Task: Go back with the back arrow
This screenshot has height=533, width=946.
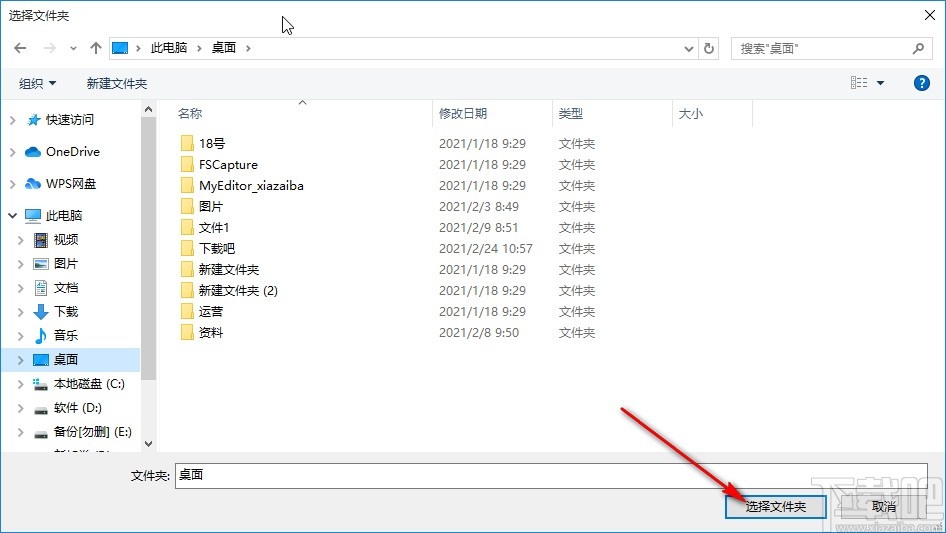Action: (20, 48)
